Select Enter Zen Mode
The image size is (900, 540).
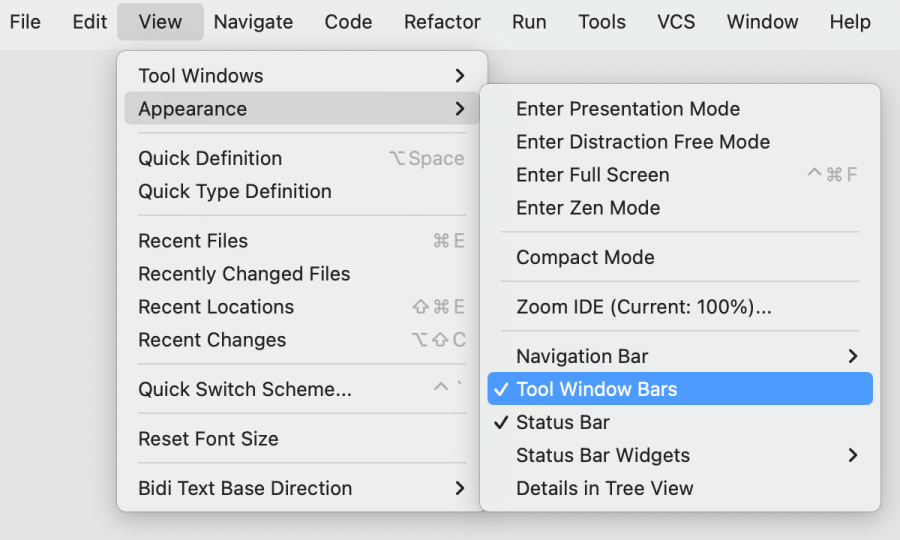click(x=588, y=208)
